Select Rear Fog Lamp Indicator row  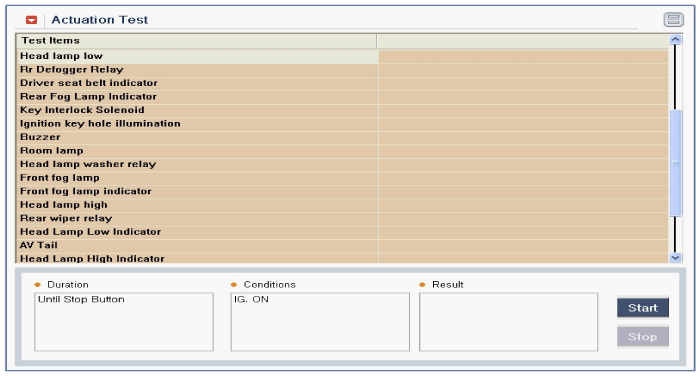[x=342, y=96]
